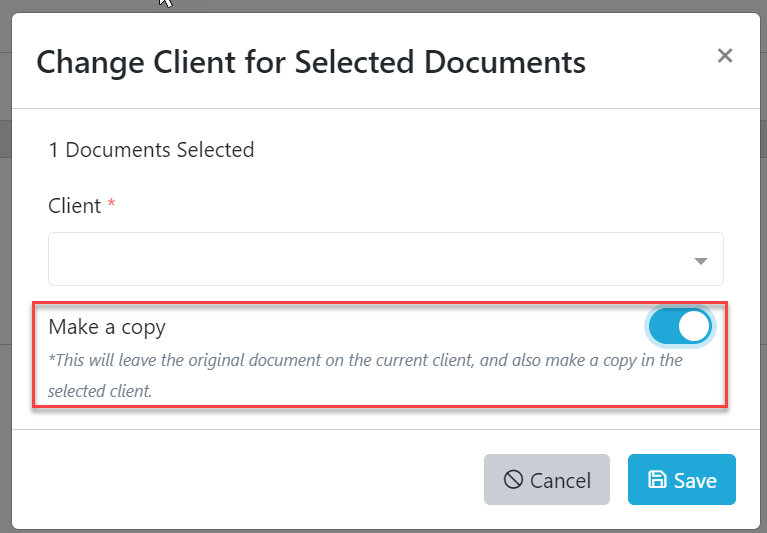Image resolution: width=767 pixels, height=533 pixels.
Task: Click the white knob of the copy toggle
Action: (x=693, y=326)
